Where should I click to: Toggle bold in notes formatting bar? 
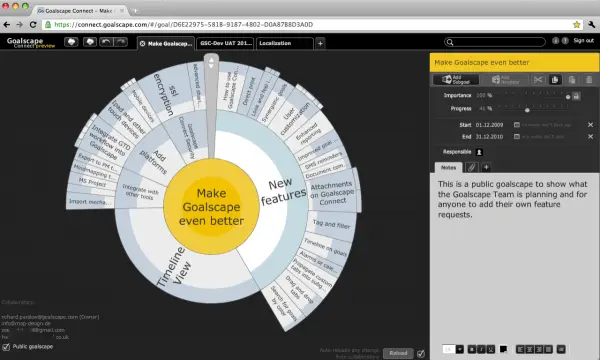(x=472, y=349)
